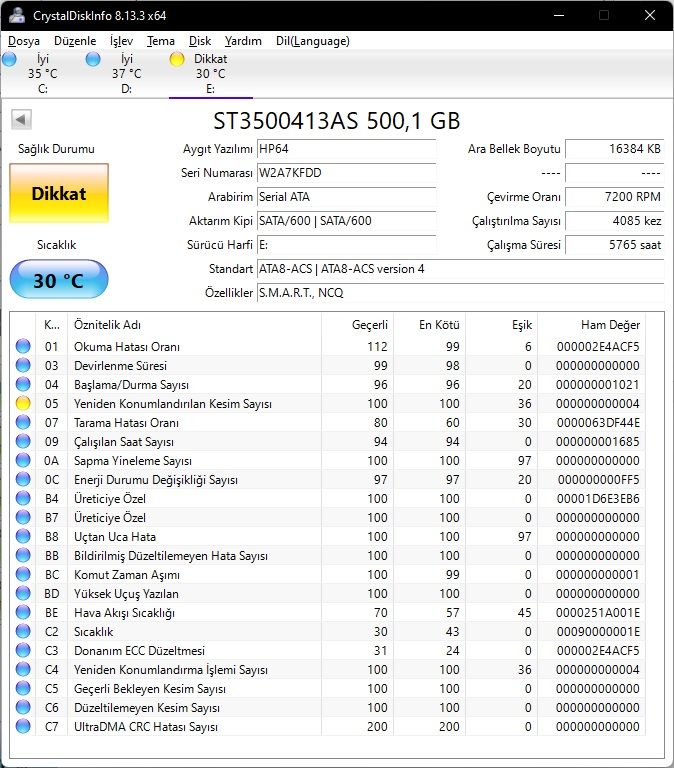674x768 pixels.
Task: Click the Standart field ATA8-ACS version 4
Action: pos(460,269)
